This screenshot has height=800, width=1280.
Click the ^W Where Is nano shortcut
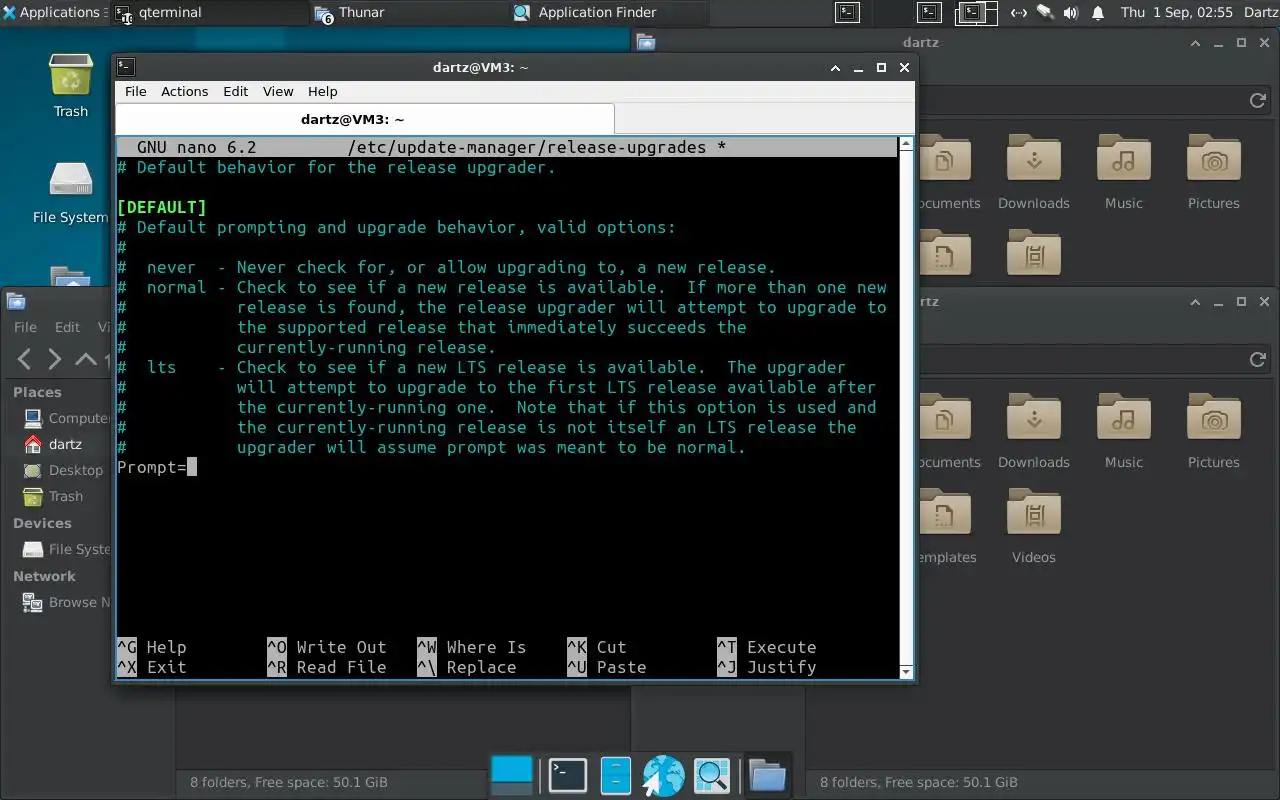tap(472, 647)
